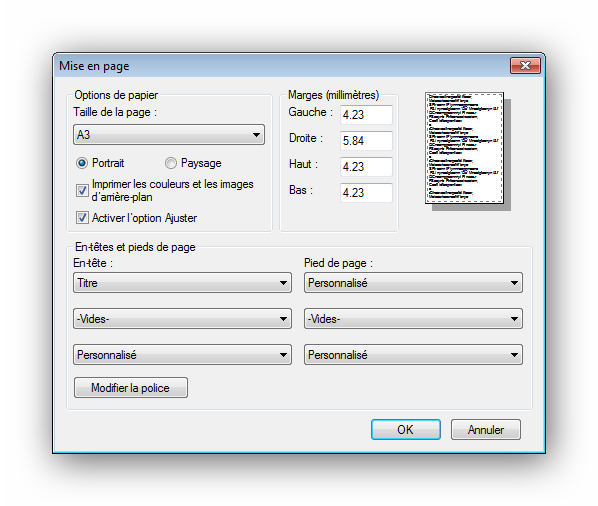The image size is (598, 506).
Task: Open the Taille de la page dropdown
Action: [x=169, y=135]
